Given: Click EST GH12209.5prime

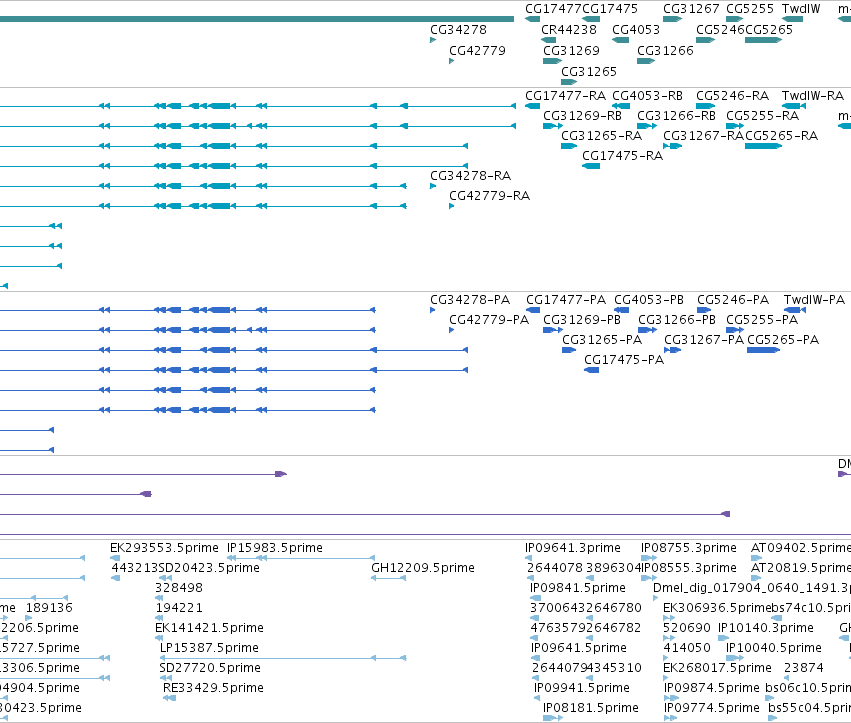Looking at the screenshot, I should [423, 568].
